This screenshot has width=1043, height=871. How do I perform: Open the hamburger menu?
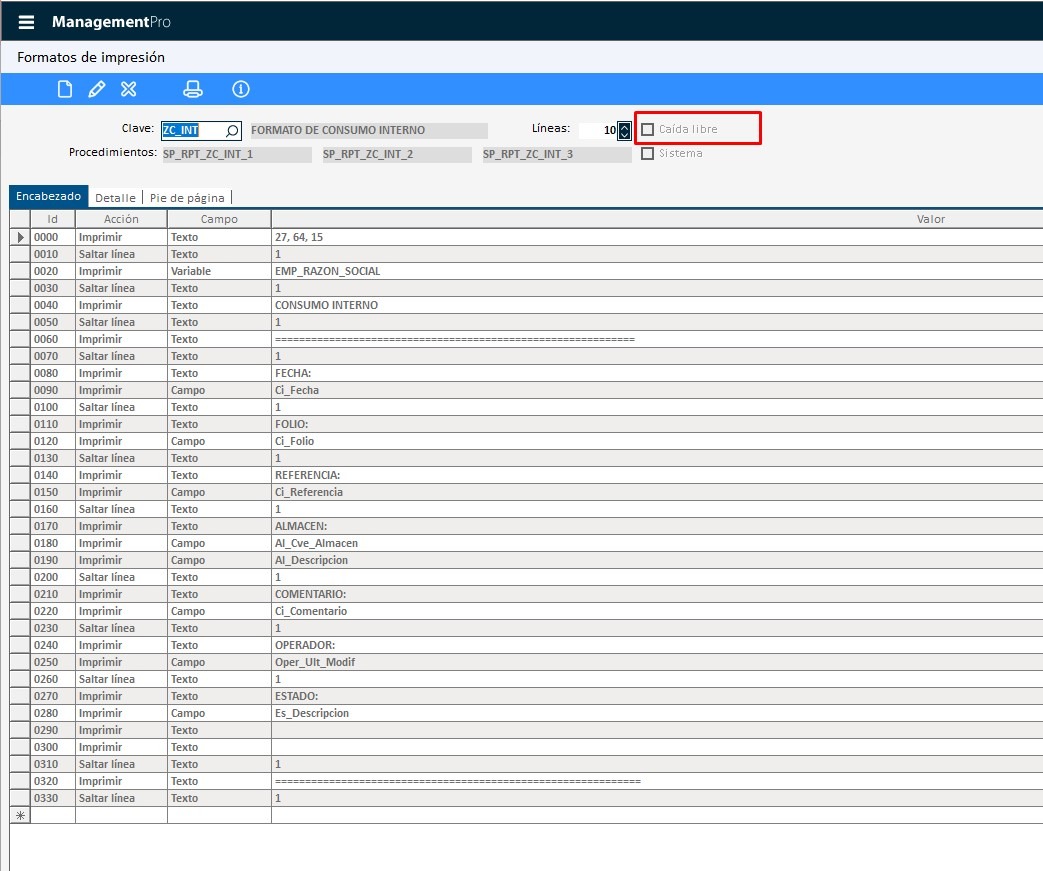26,22
